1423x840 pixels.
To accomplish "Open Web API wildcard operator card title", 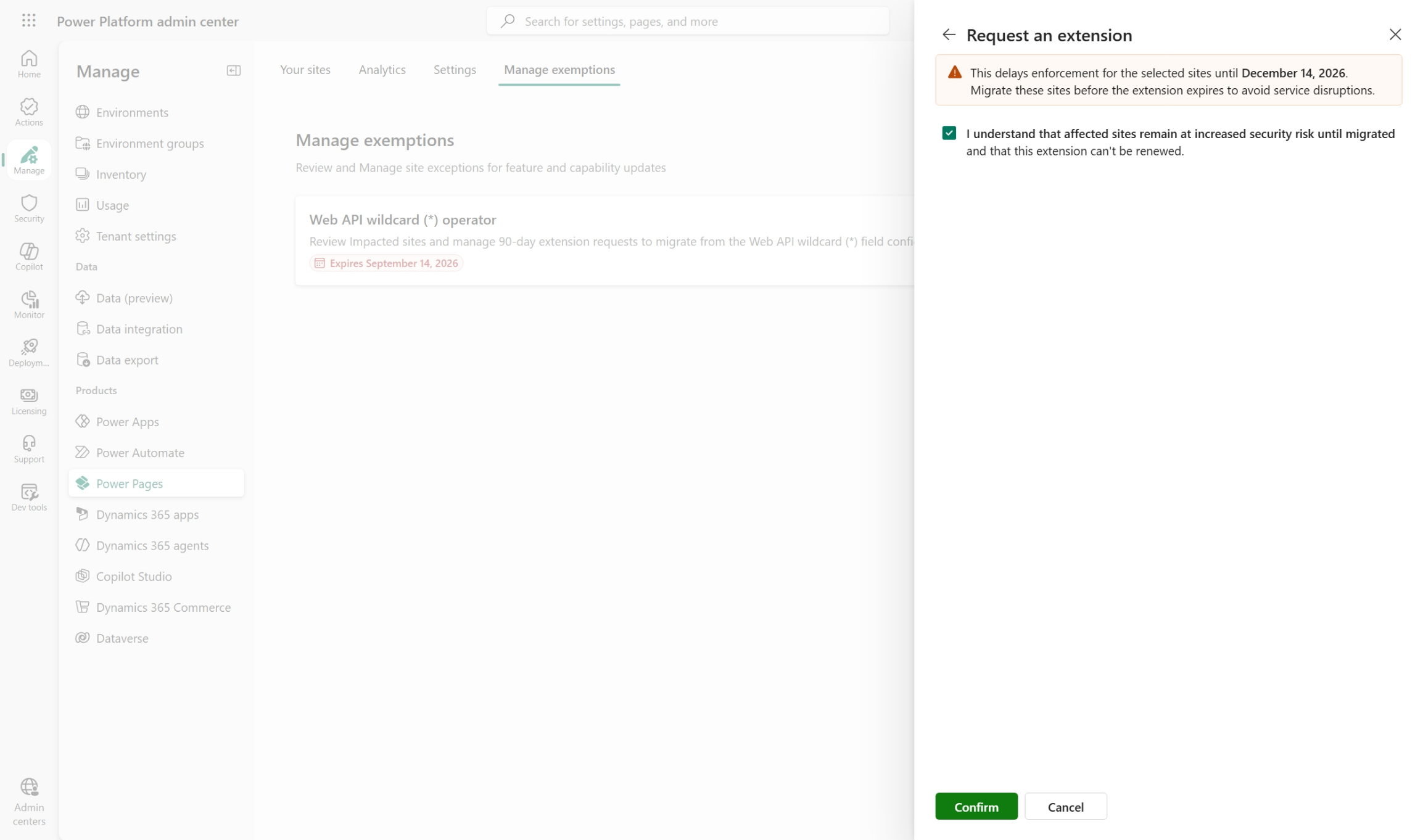I will [402, 220].
